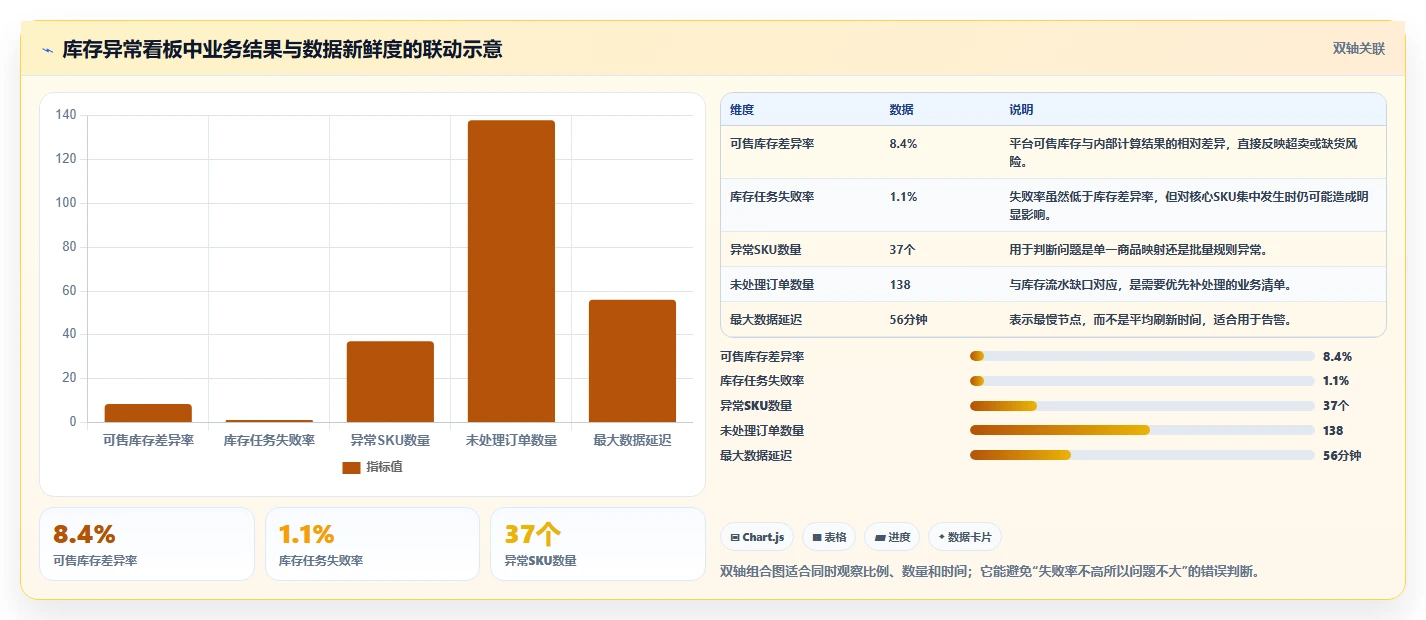Viewport: 1426px width, 620px height.
Task: Click the 未处理订单数量 label in the progress list
Action: (x=762, y=431)
